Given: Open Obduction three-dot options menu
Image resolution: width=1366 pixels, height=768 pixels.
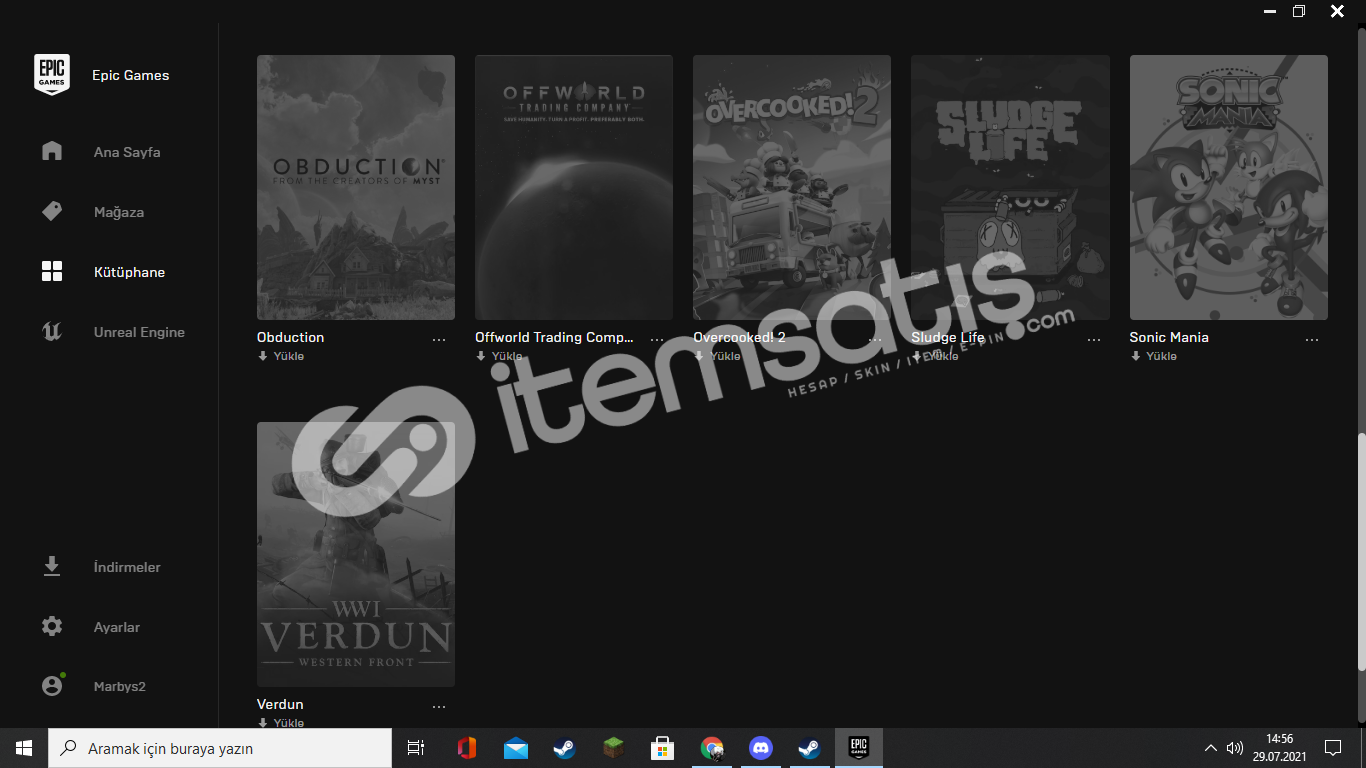Looking at the screenshot, I should (x=439, y=340).
